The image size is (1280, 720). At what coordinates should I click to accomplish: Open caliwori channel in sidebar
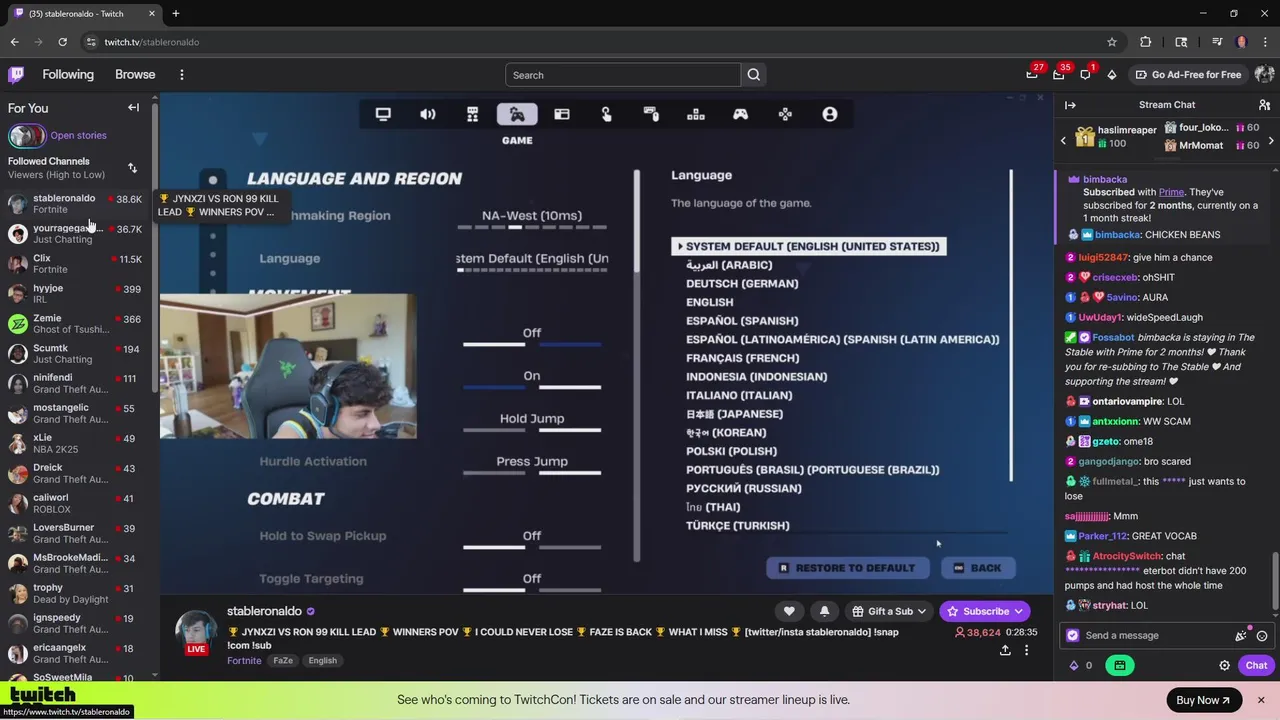76,504
